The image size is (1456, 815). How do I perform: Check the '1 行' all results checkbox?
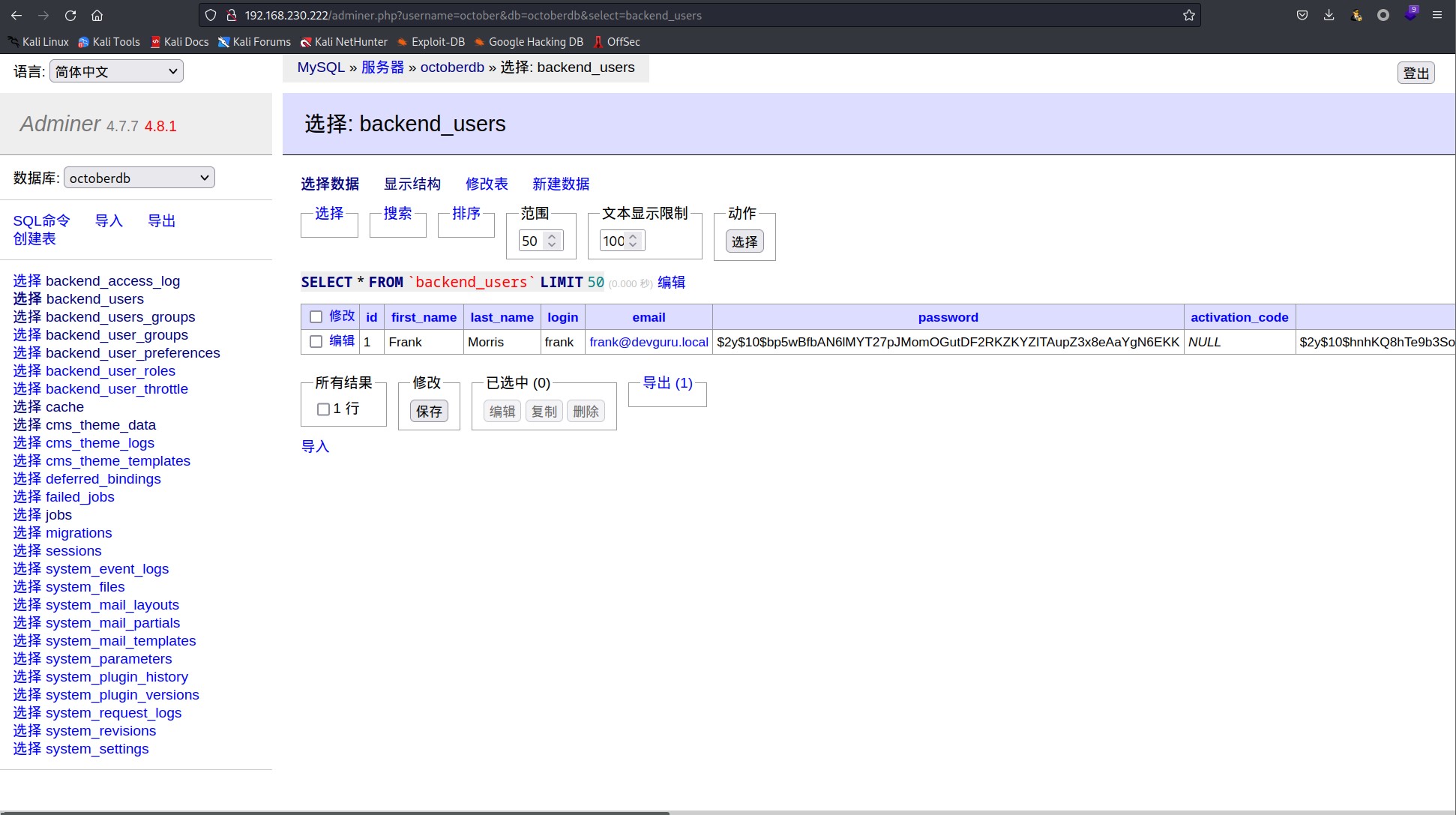323,409
